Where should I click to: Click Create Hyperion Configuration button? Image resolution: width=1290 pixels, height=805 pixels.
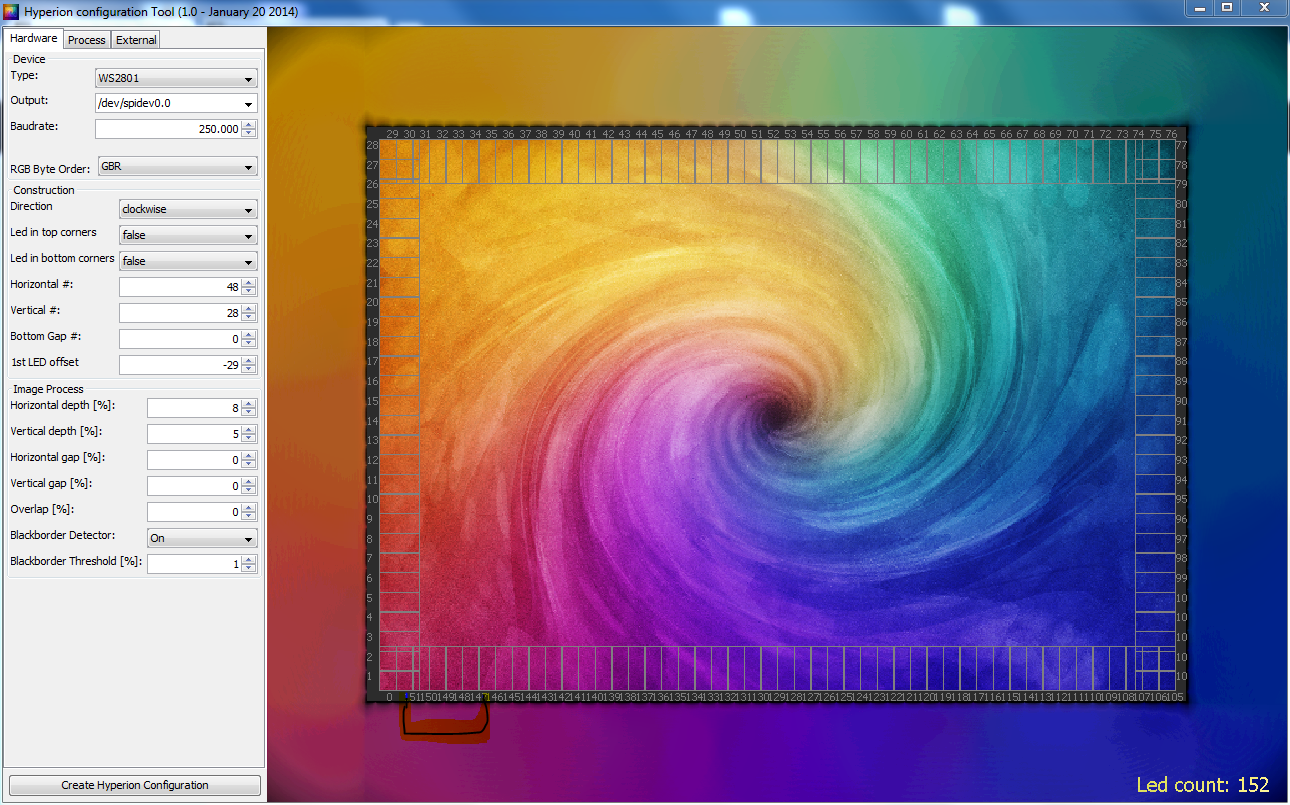tap(135, 785)
